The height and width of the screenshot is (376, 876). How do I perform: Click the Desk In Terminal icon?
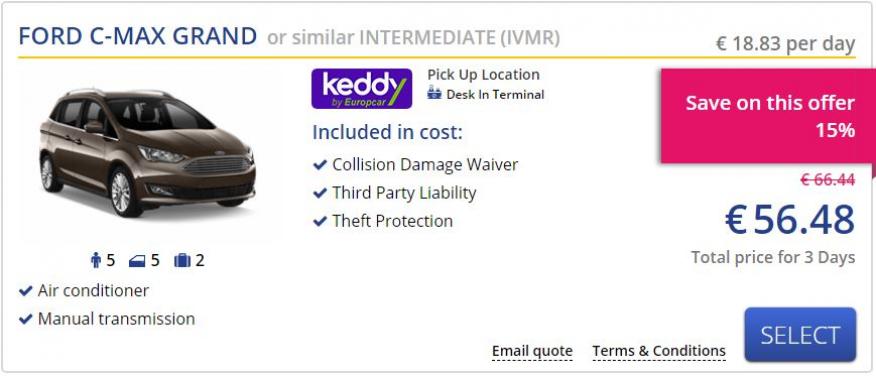point(434,93)
